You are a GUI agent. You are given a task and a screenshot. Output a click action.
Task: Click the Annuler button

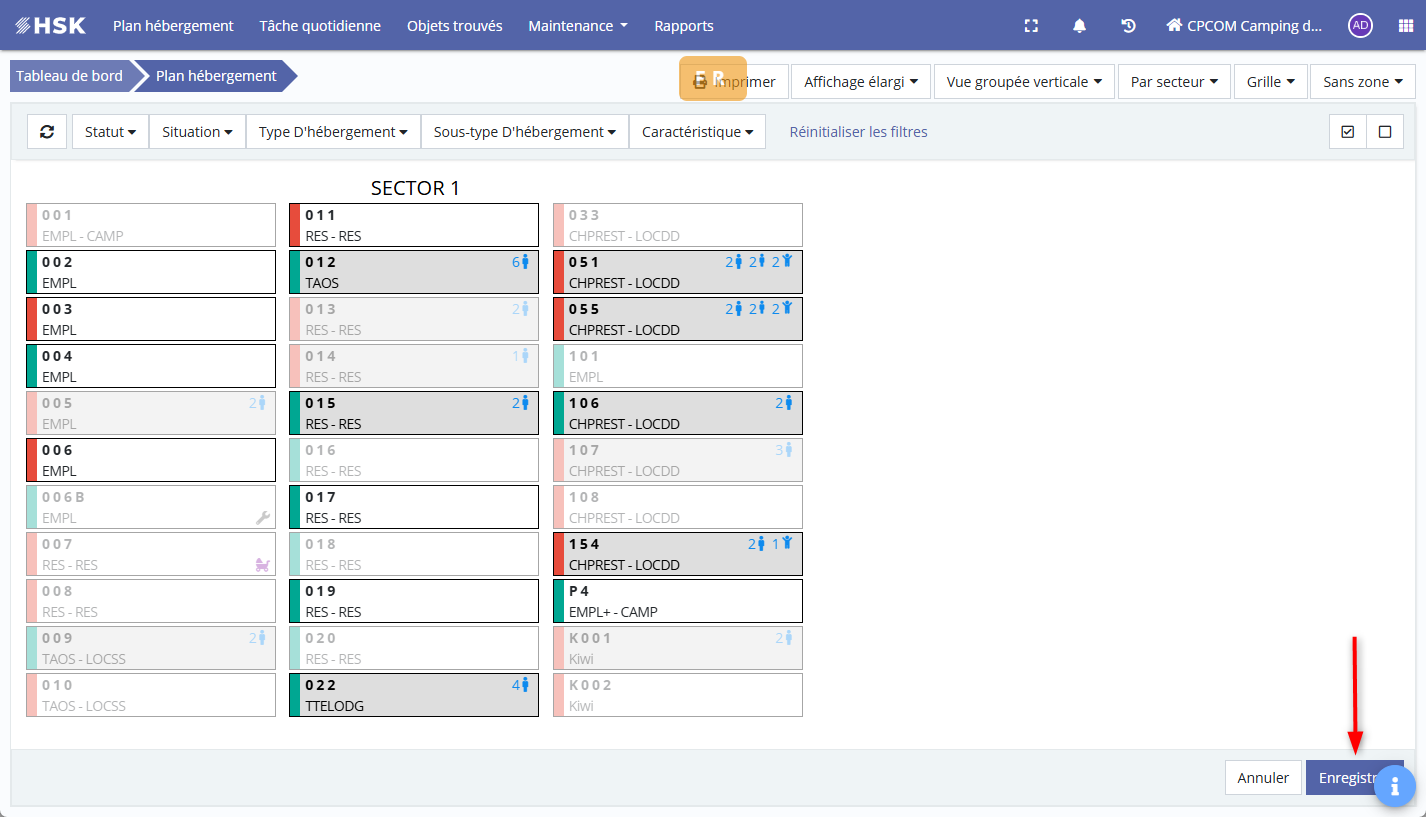tap(1263, 778)
